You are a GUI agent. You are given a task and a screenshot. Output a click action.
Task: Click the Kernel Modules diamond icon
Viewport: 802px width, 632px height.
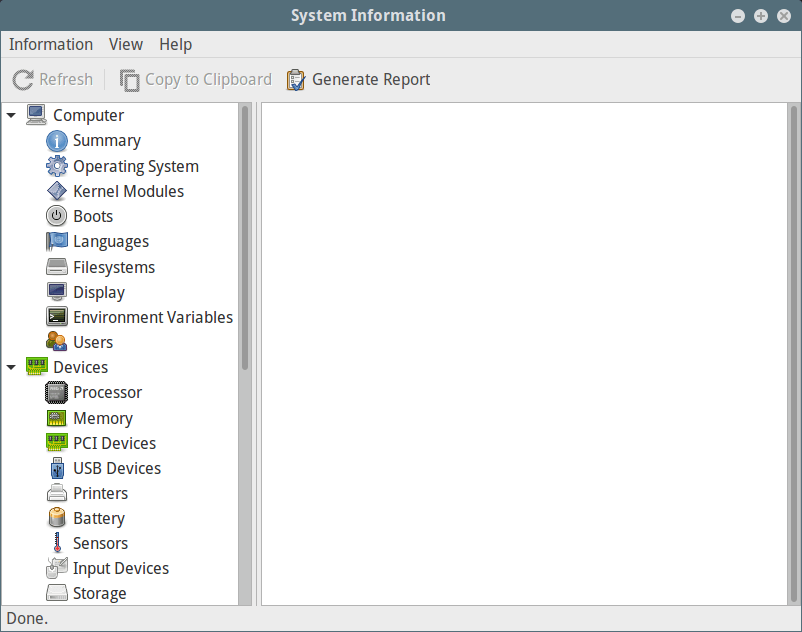56,191
